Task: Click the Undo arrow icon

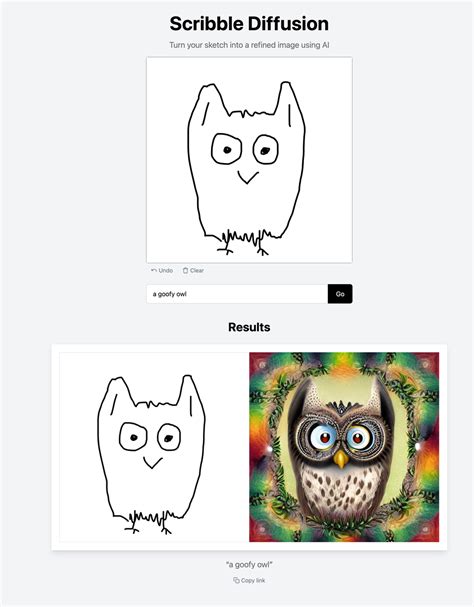Action: 154,270
